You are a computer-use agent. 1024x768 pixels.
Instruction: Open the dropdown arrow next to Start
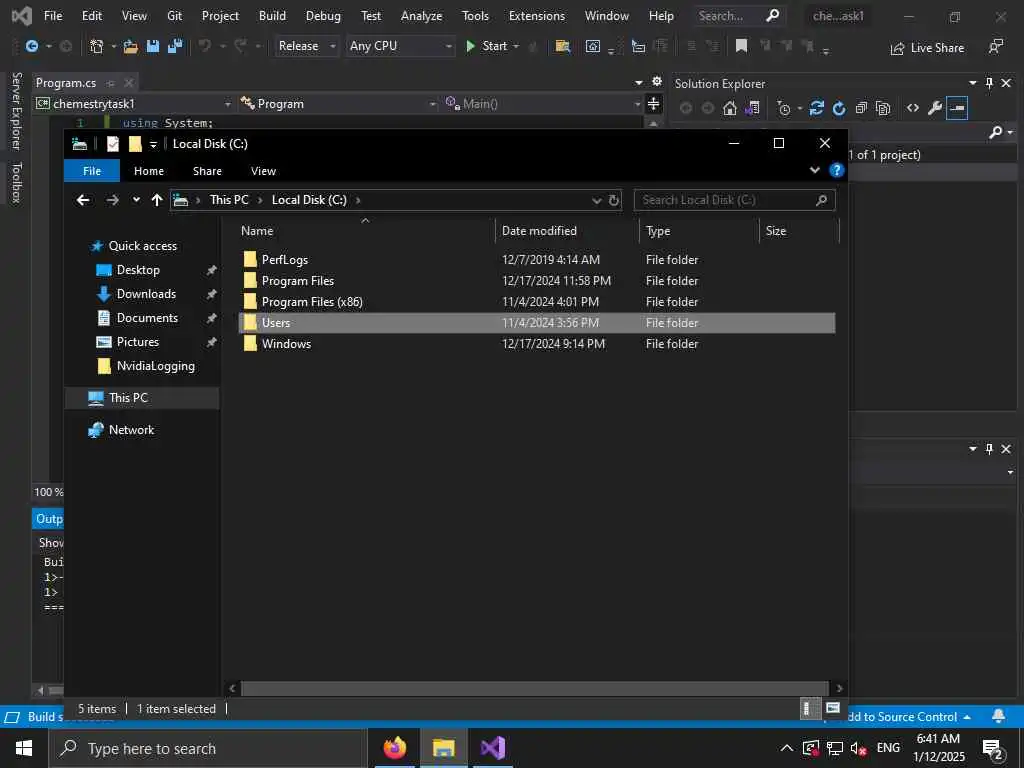point(516,46)
